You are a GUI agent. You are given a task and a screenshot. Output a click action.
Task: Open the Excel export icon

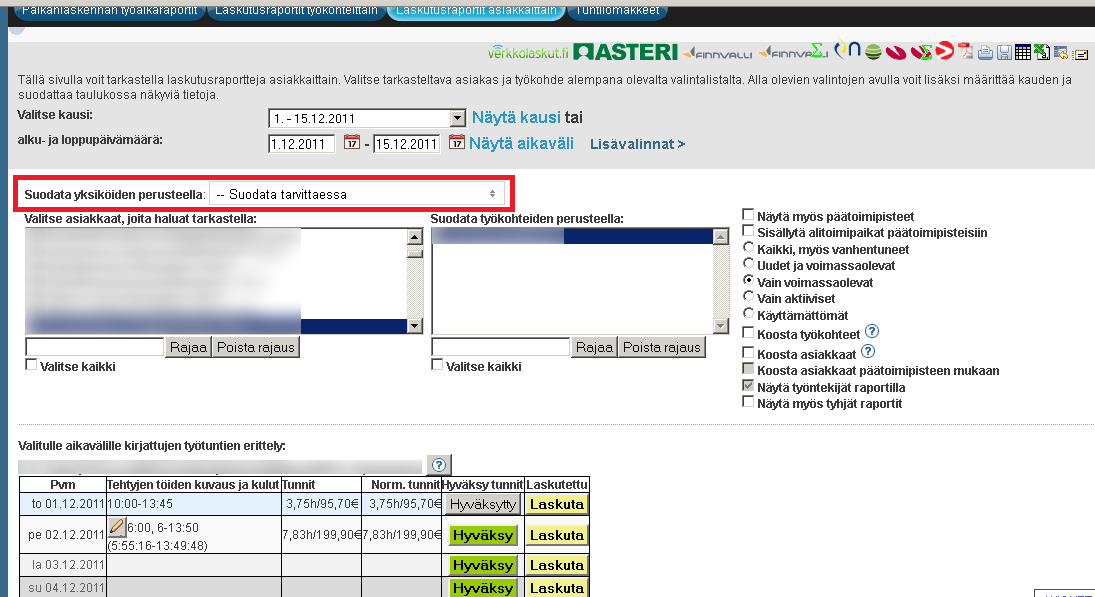[1041, 52]
